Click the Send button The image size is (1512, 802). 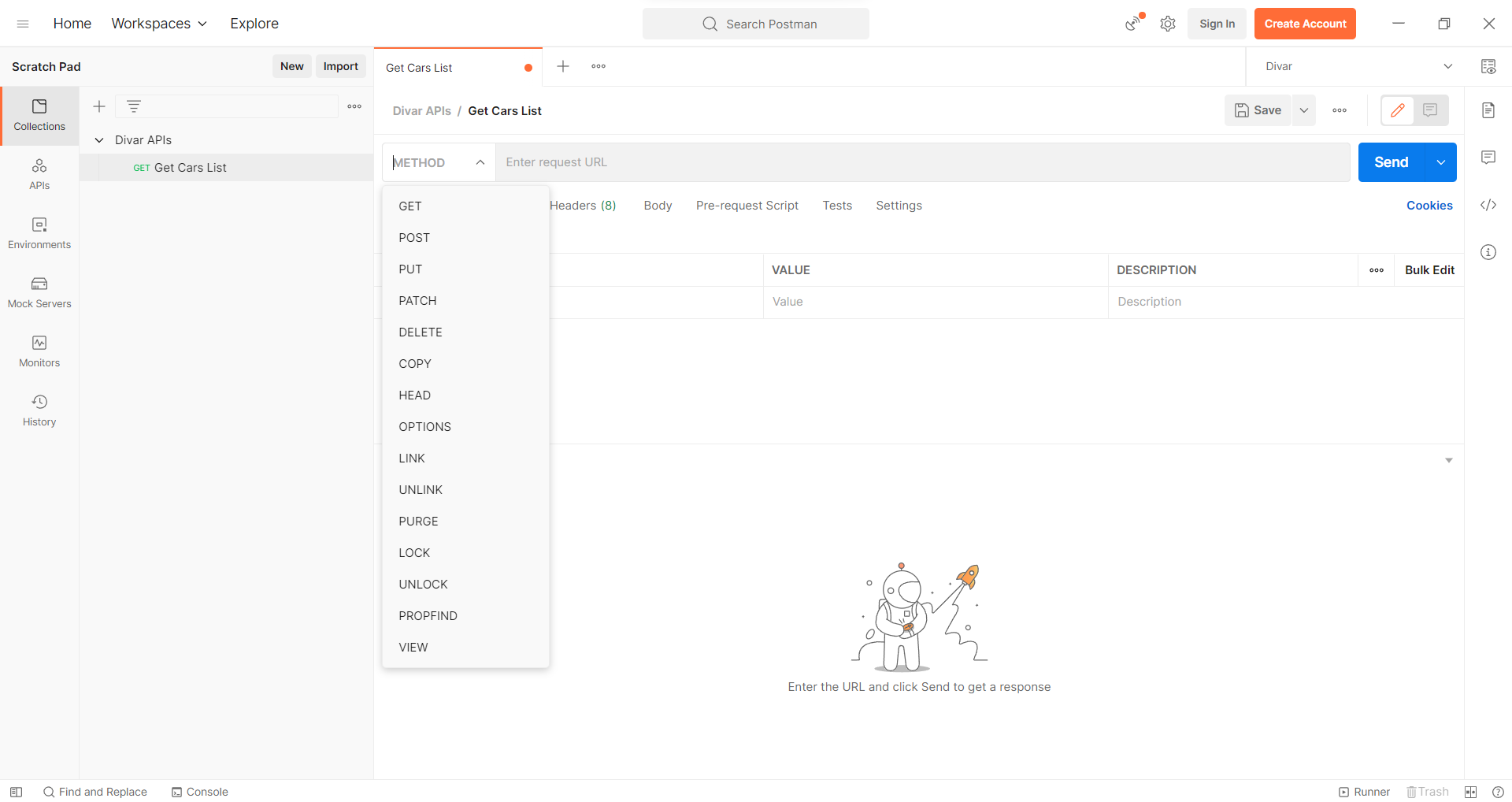tap(1392, 162)
